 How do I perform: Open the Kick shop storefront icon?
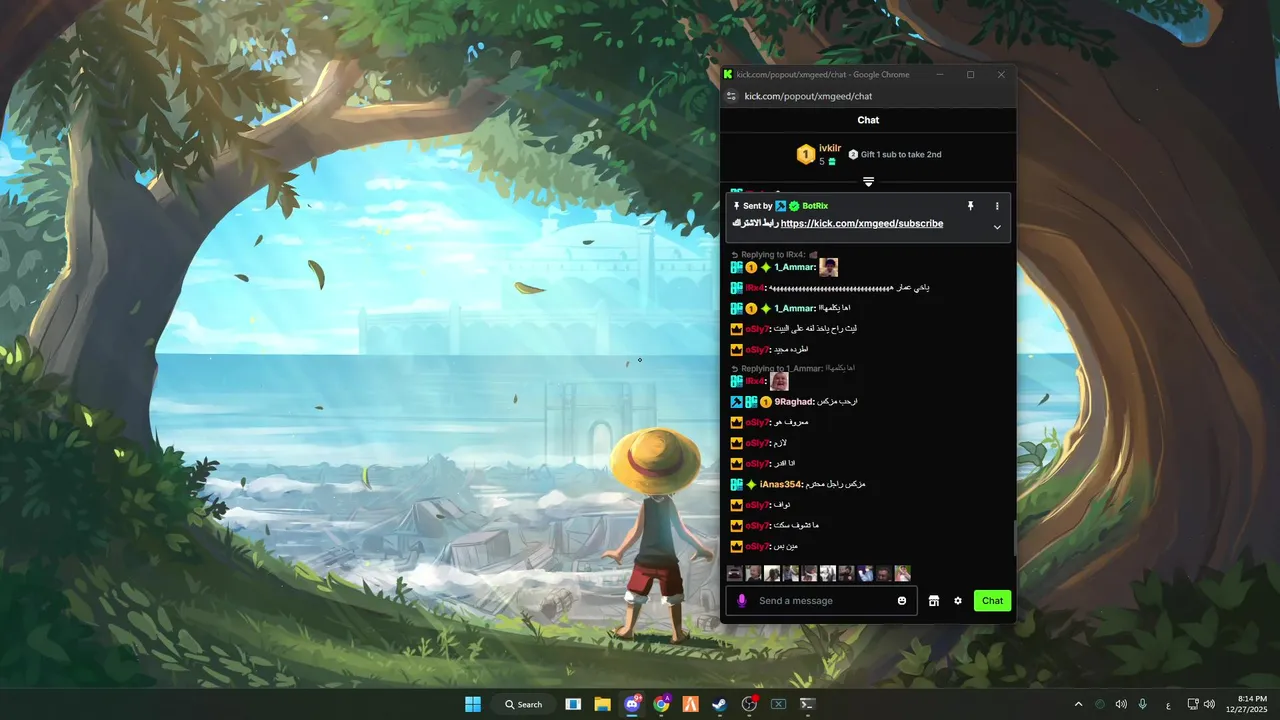coord(934,601)
